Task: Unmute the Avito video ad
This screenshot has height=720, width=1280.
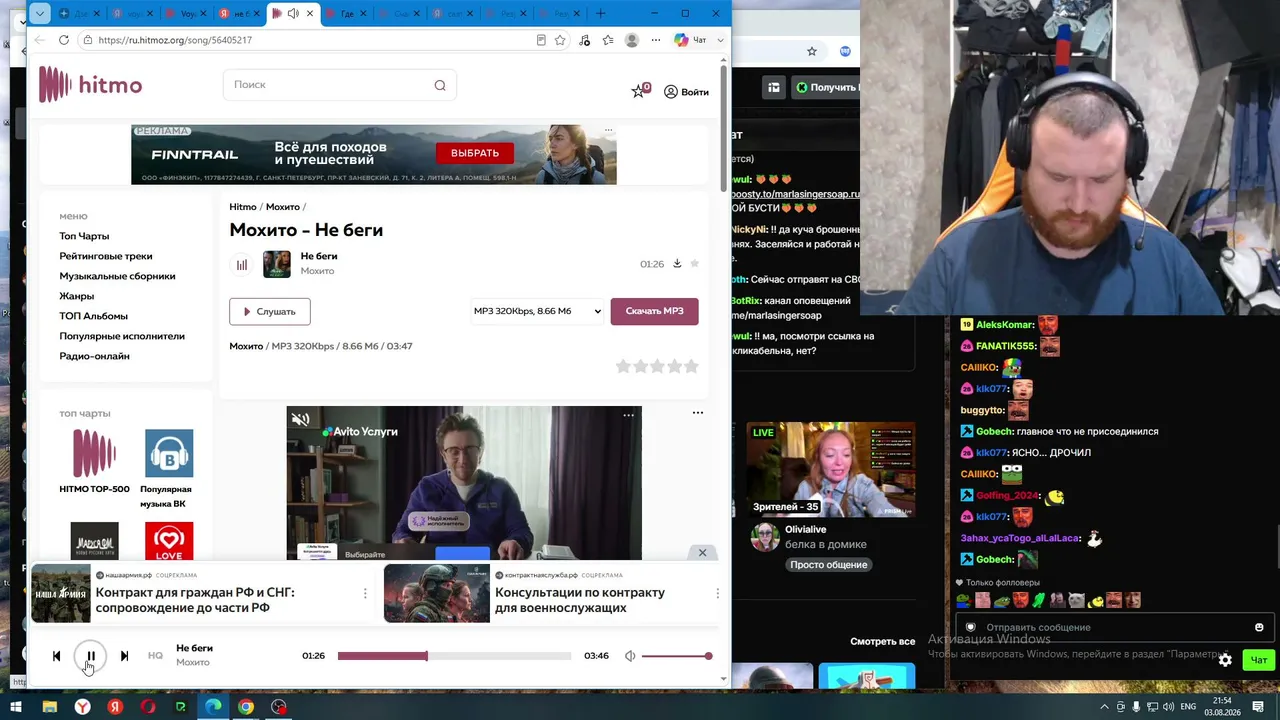Action: (x=300, y=420)
